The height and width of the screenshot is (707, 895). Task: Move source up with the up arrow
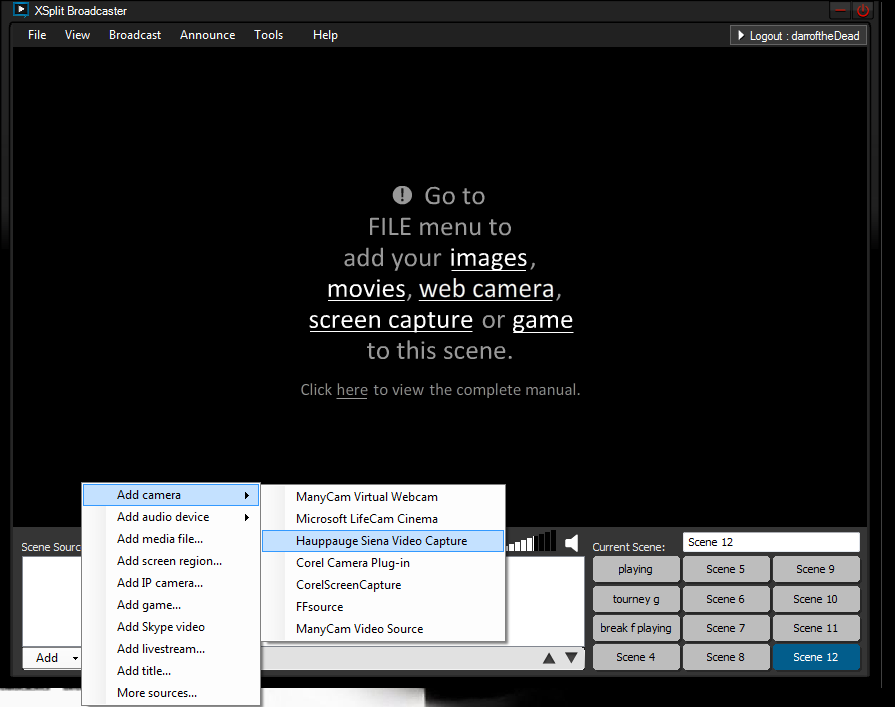click(x=549, y=658)
